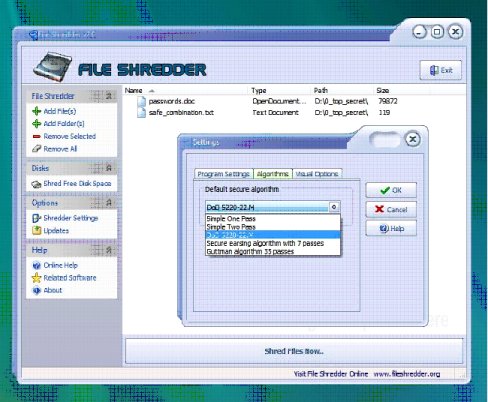Click the Shredder Settings icon
488x402 pixels.
click(36, 218)
